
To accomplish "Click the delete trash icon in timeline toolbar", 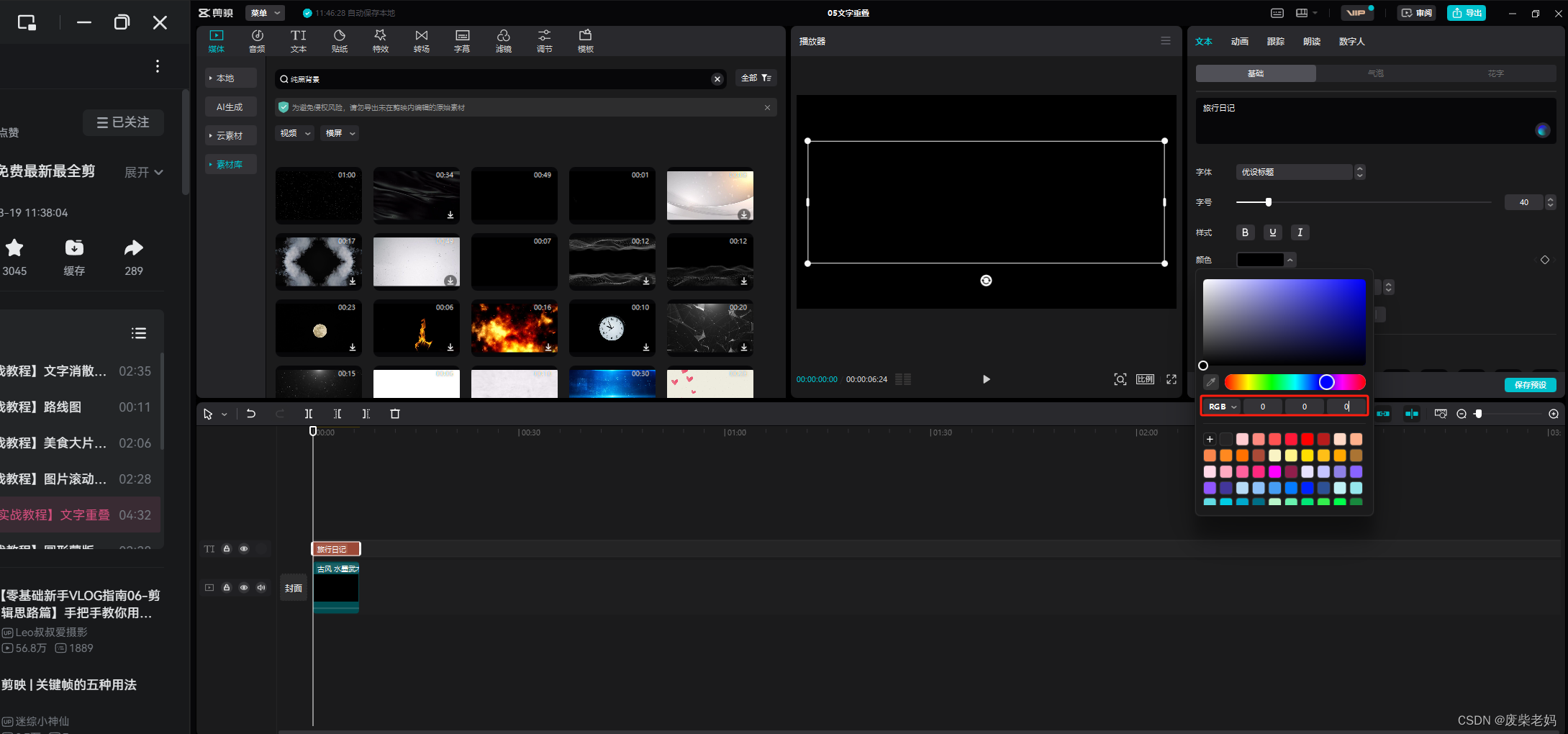I will 395,414.
